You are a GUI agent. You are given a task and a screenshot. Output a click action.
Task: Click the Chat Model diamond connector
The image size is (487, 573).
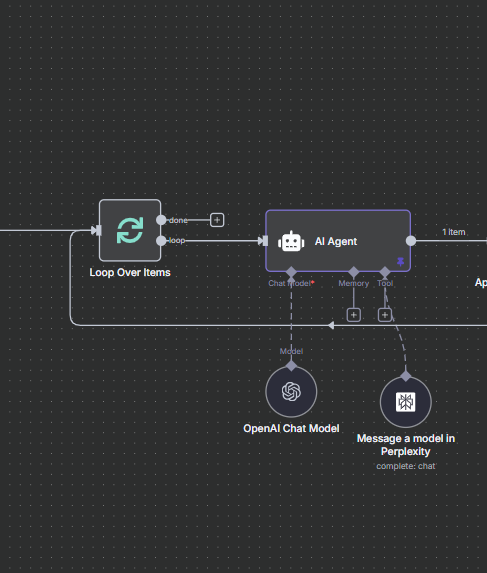(x=291, y=272)
